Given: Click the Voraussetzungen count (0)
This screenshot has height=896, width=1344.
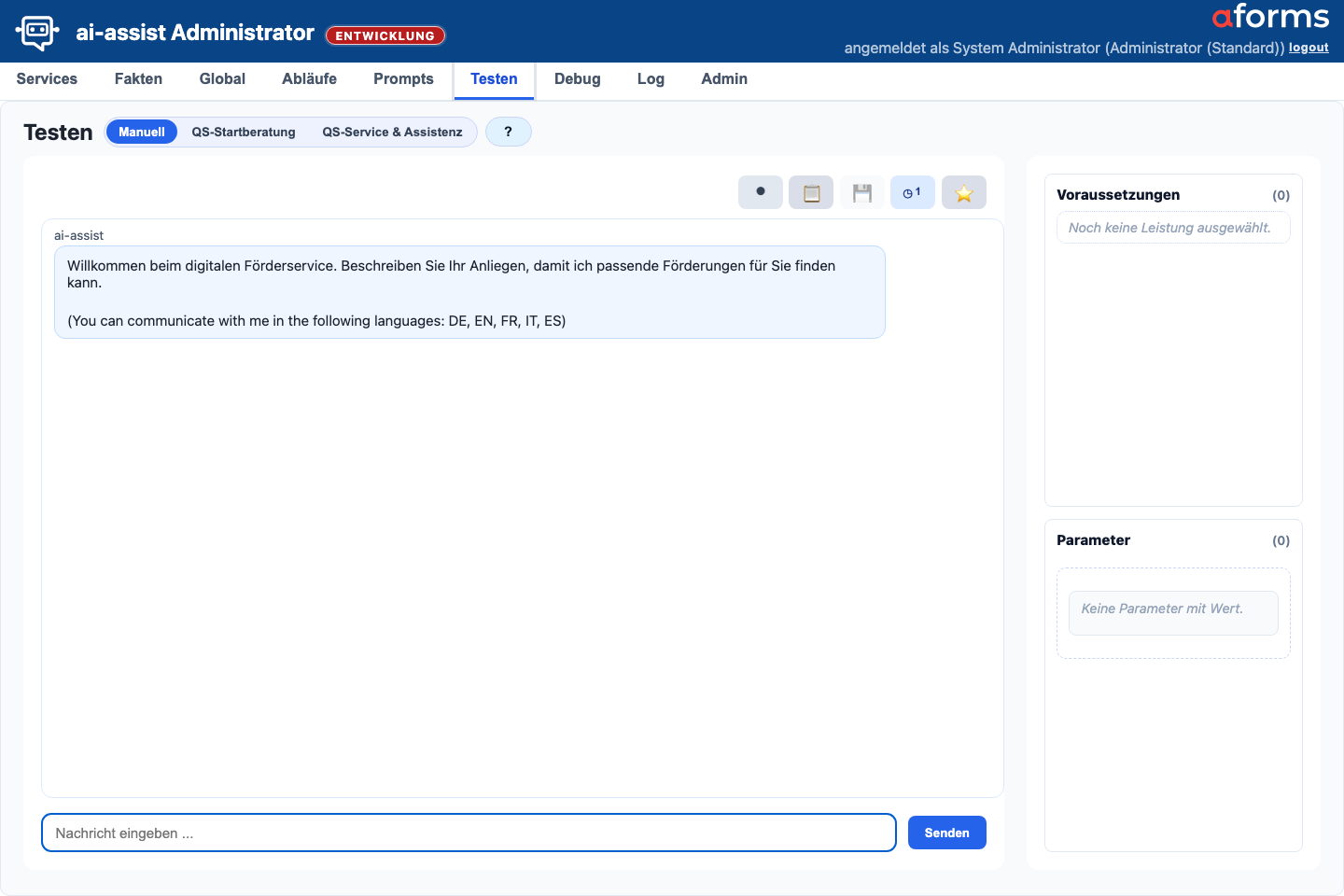Looking at the screenshot, I should (x=1281, y=195).
